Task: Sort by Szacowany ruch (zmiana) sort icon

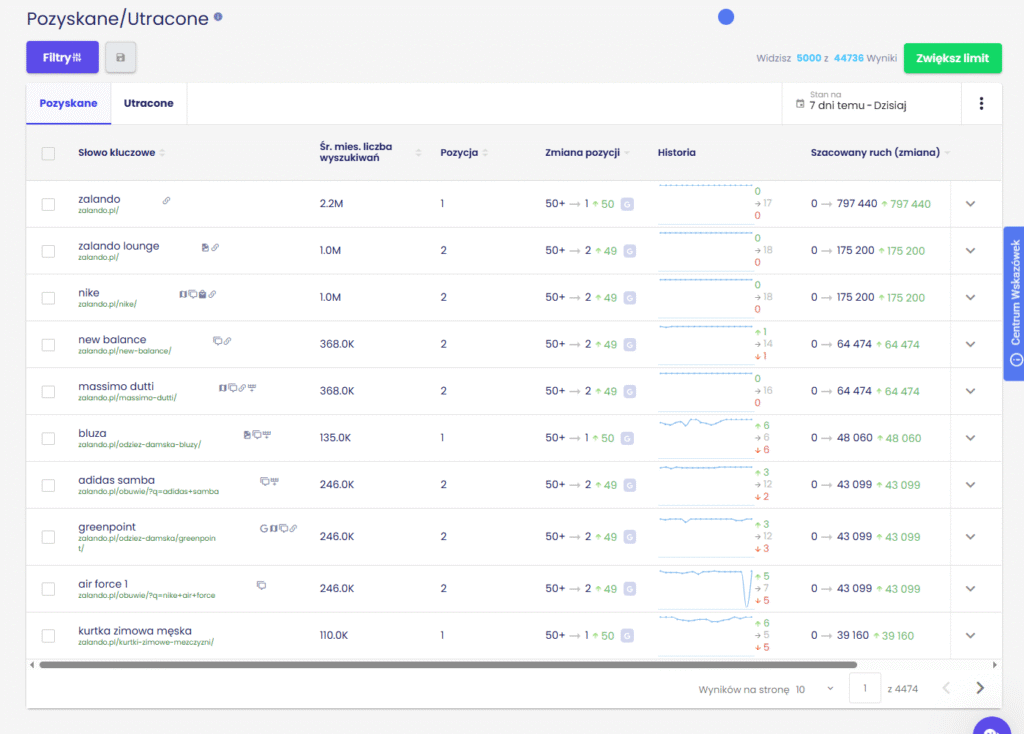Action: [x=947, y=153]
